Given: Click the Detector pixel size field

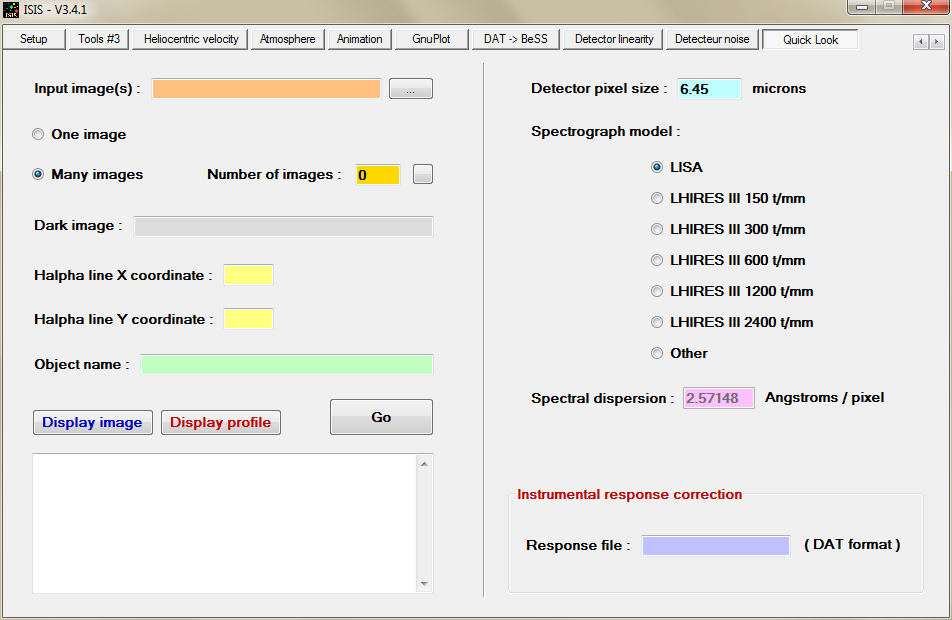Looking at the screenshot, I should 708,88.
